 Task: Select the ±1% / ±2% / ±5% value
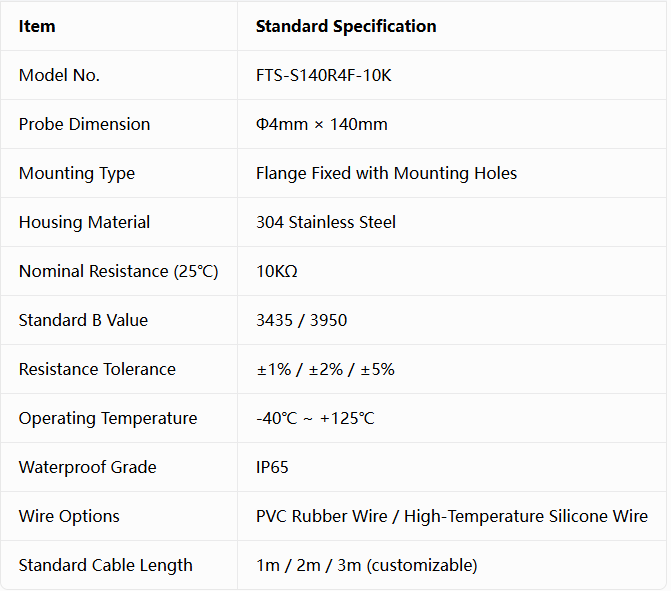[x=325, y=370]
